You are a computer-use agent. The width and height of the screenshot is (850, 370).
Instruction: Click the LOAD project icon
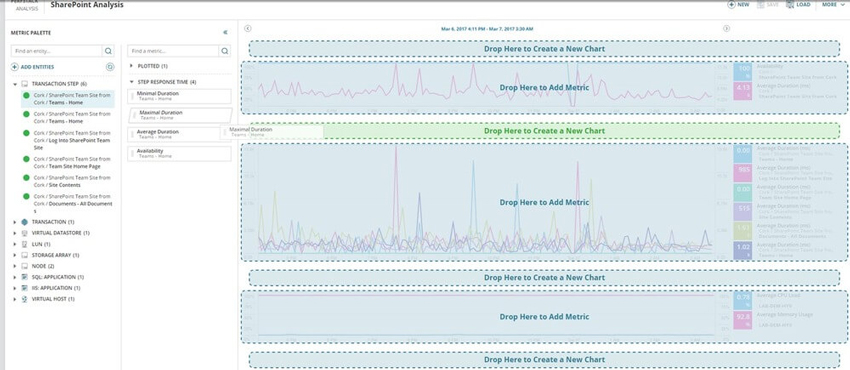[x=790, y=4]
